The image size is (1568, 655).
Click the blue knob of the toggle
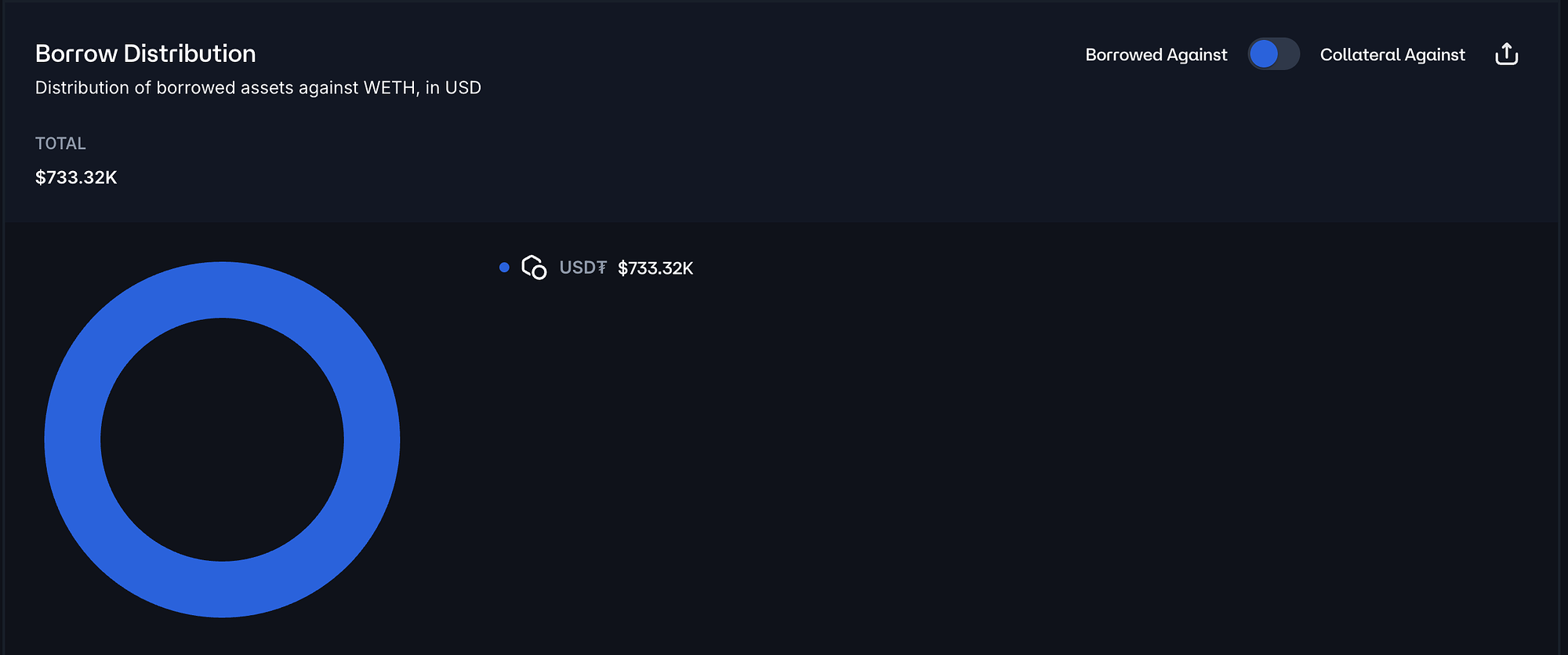tap(1264, 54)
